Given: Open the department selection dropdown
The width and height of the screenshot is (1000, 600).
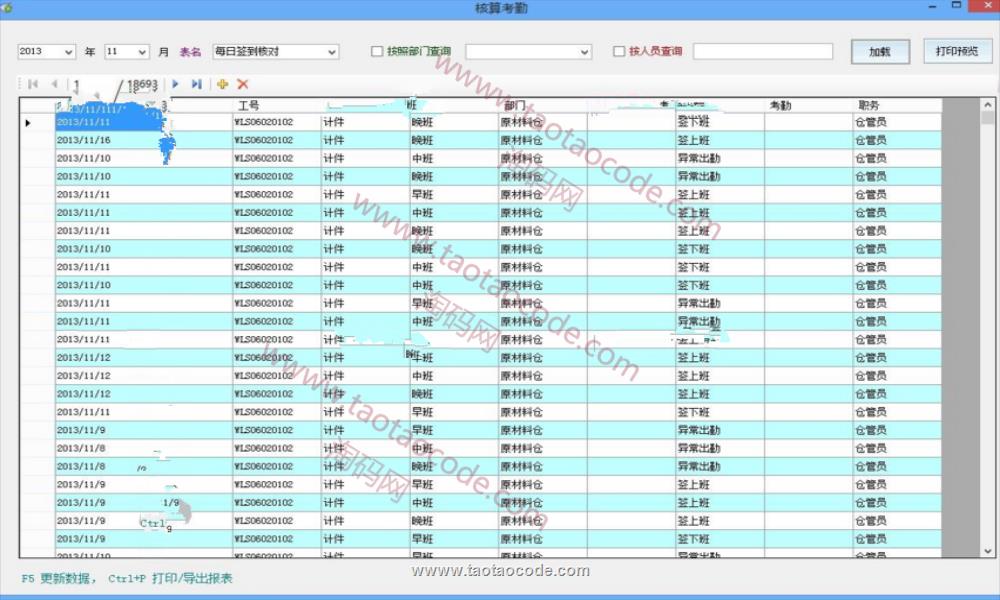Looking at the screenshot, I should tap(584, 51).
